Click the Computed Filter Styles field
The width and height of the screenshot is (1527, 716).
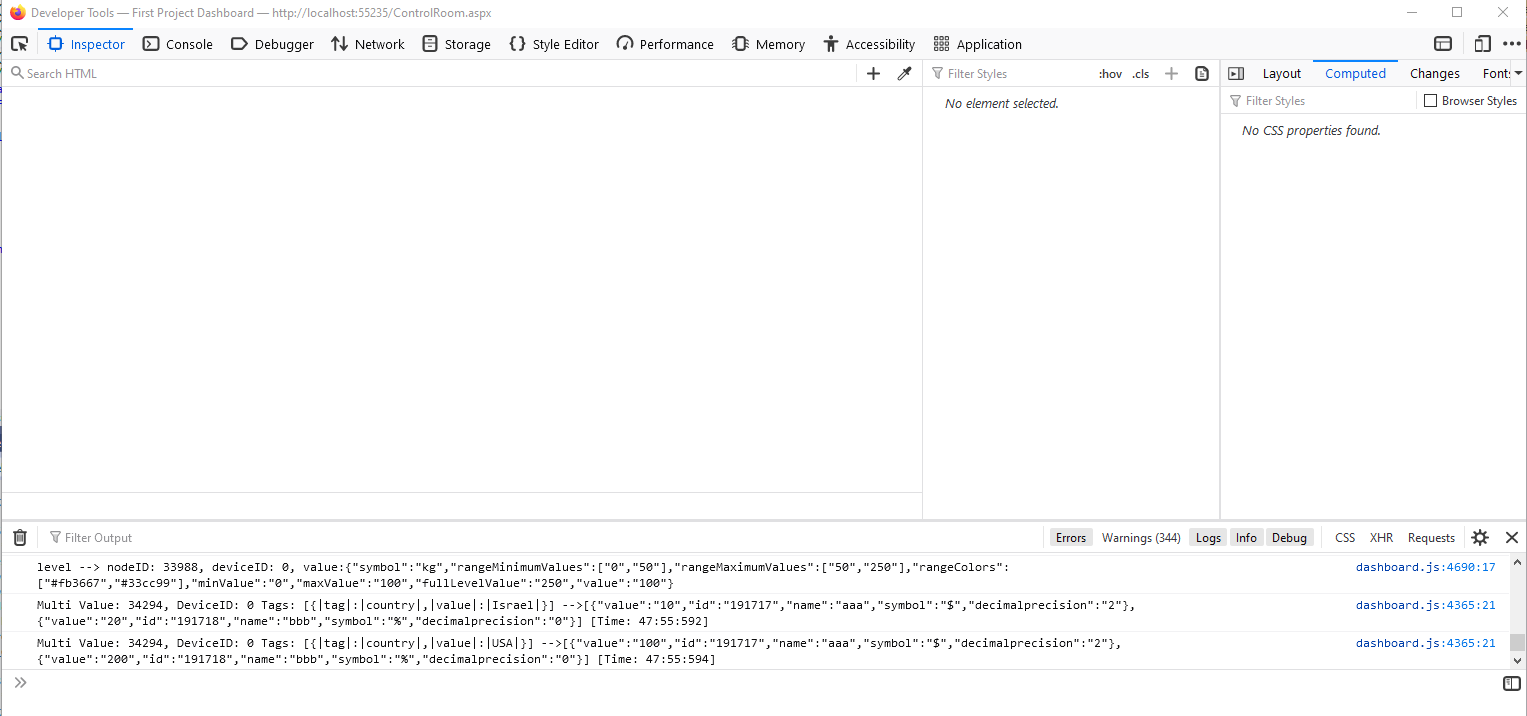click(x=1320, y=101)
